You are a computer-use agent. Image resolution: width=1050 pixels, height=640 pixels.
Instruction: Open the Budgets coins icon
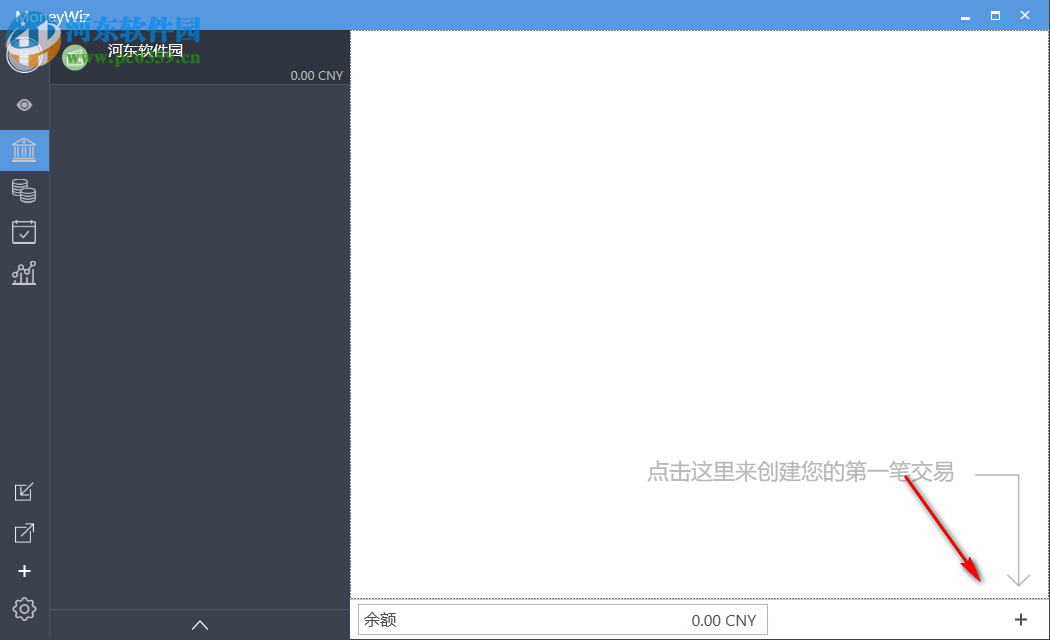24,190
